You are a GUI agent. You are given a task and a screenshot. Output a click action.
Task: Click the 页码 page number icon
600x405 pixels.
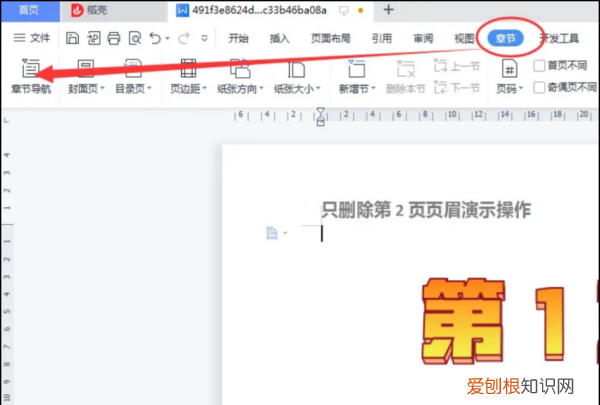pos(509,69)
